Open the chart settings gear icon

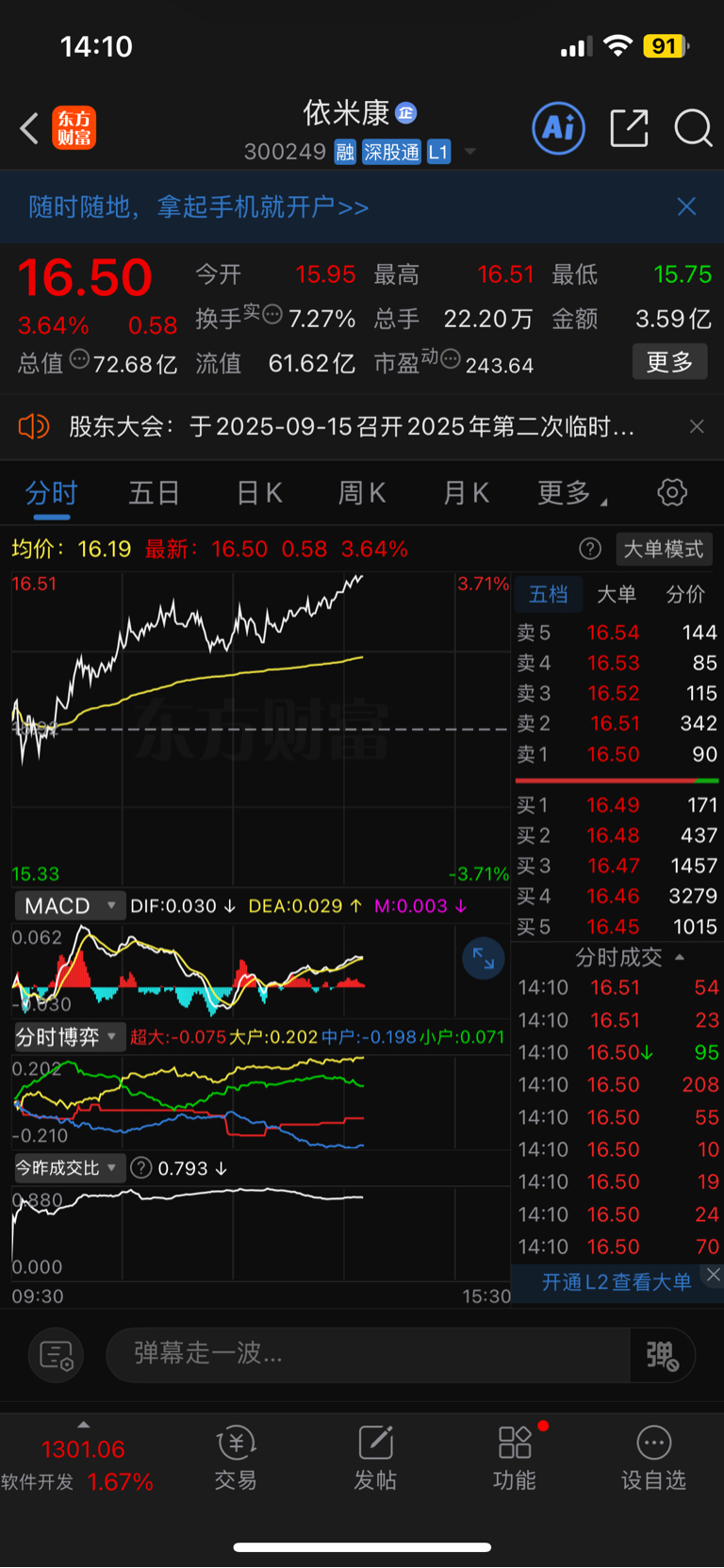click(672, 492)
